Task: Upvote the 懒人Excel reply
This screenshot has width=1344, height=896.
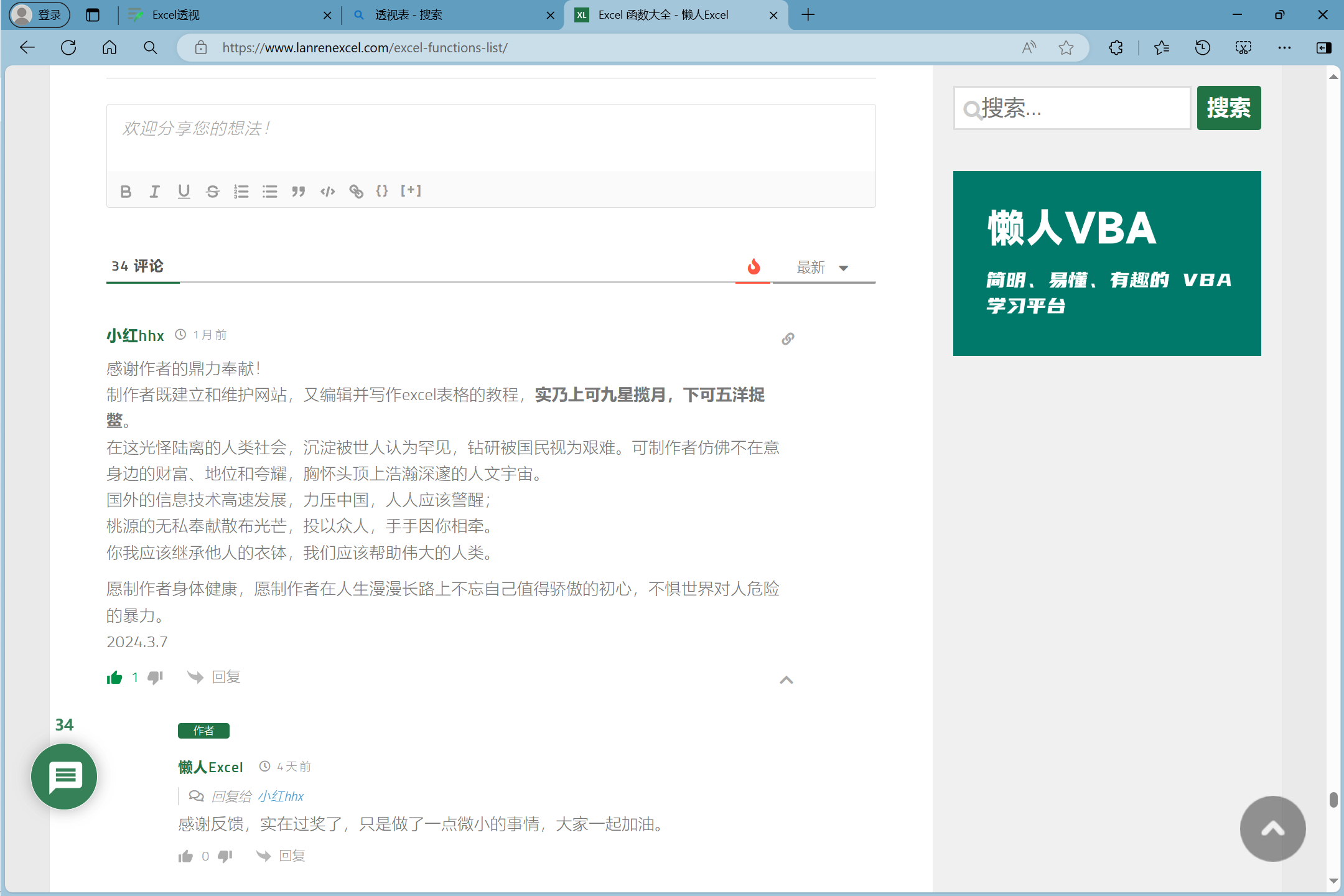Action: pos(185,857)
